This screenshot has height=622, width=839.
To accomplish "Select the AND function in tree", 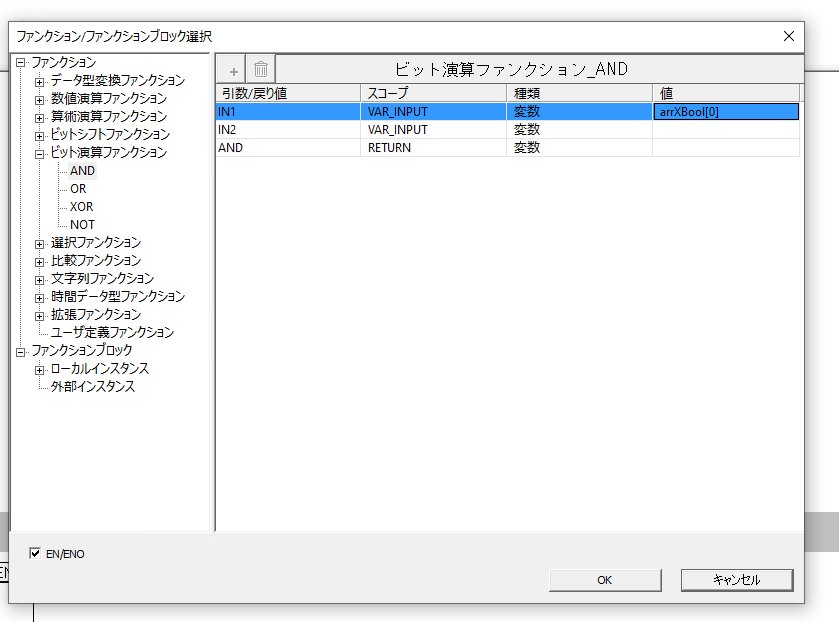I will pyautogui.click(x=82, y=171).
